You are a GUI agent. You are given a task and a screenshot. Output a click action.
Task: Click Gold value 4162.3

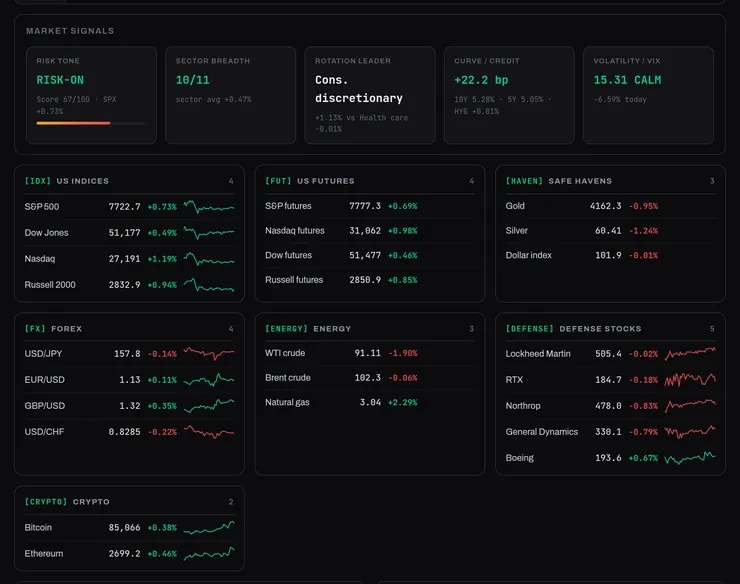605,206
